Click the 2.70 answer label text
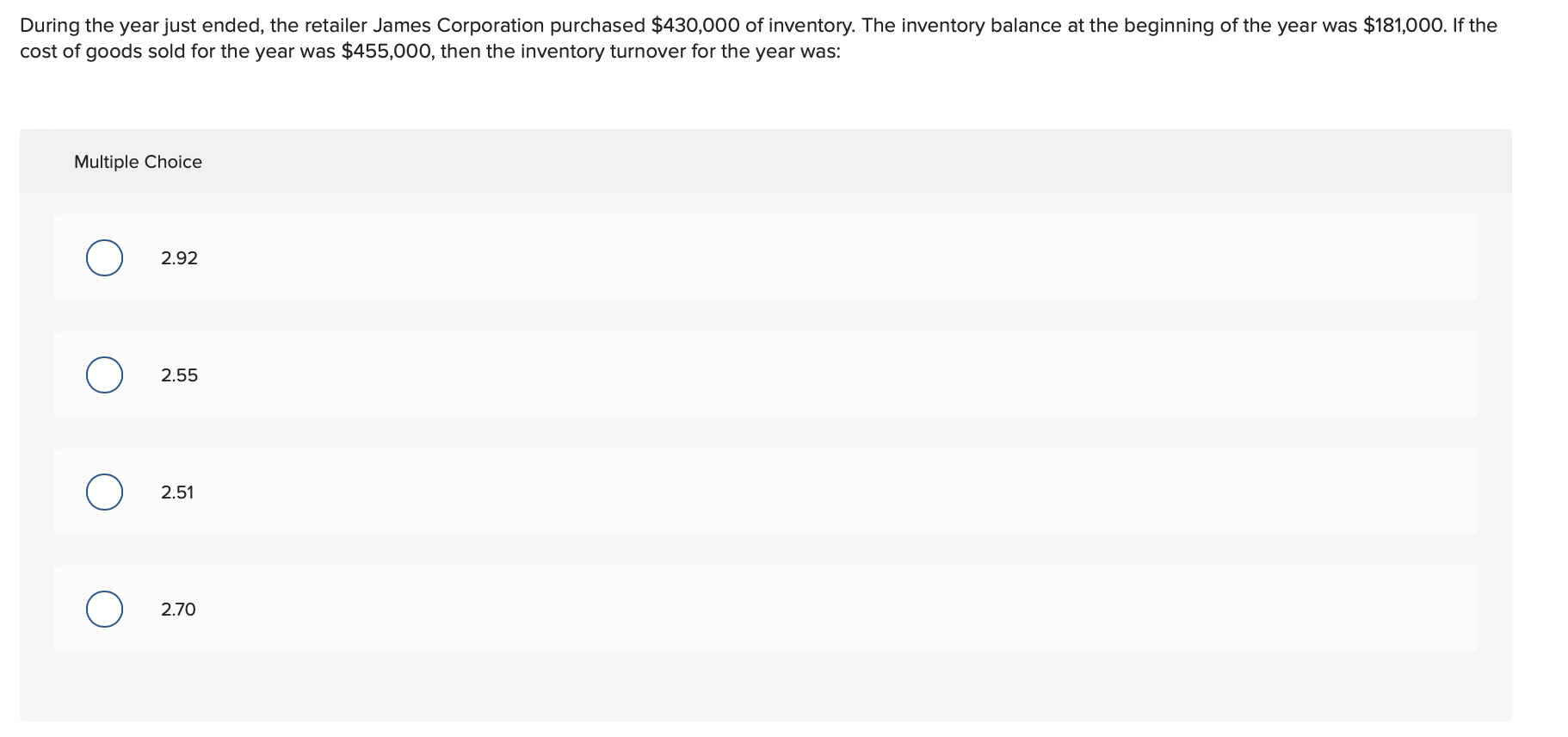This screenshot has width=1568, height=737. tap(178, 610)
